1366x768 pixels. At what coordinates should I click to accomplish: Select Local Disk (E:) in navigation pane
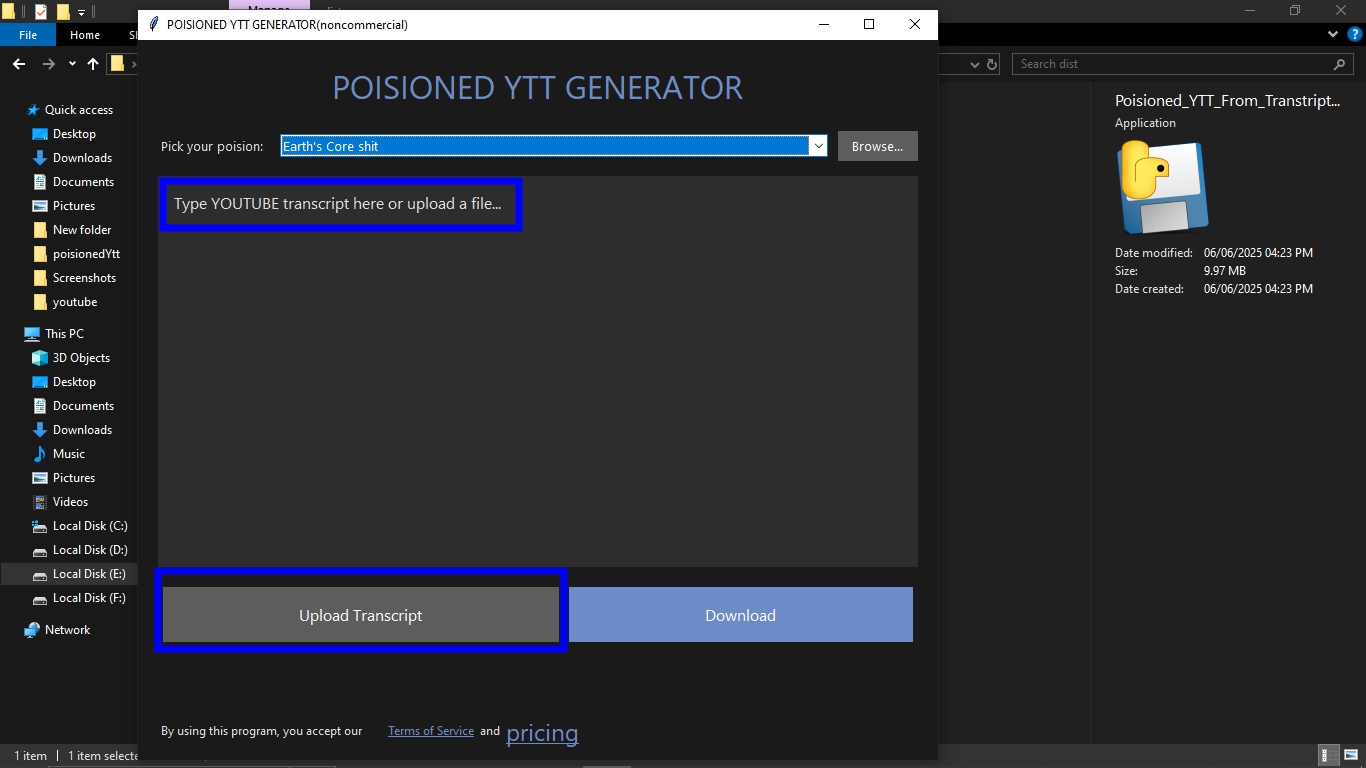click(x=89, y=574)
